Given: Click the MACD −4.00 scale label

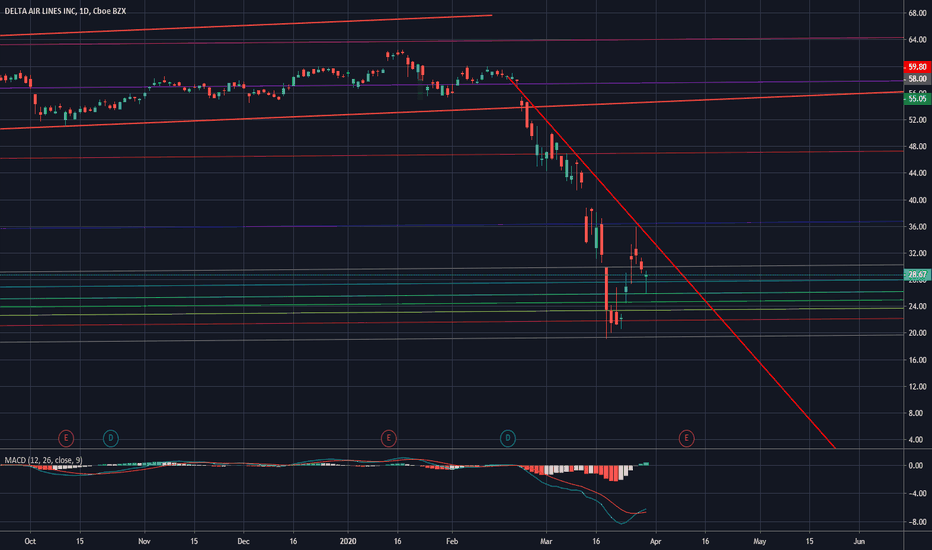Looking at the screenshot, I should pyautogui.click(x=915, y=494).
